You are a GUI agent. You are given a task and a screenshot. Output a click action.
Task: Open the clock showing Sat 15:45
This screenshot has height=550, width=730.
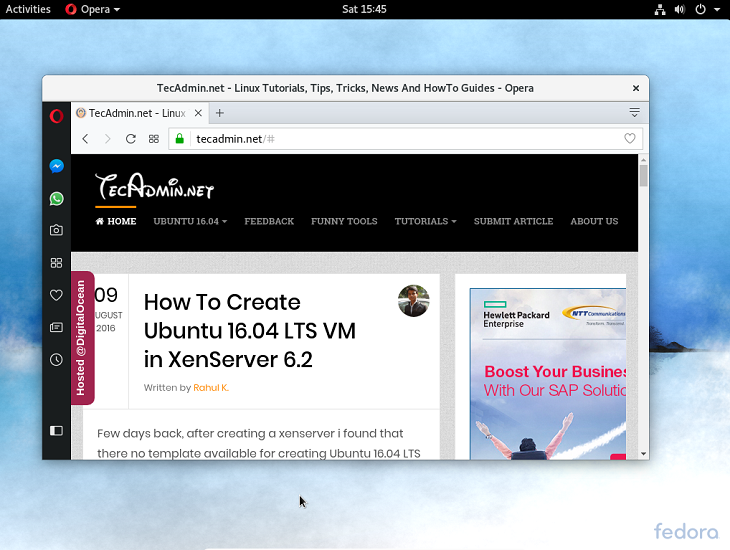[x=364, y=9]
